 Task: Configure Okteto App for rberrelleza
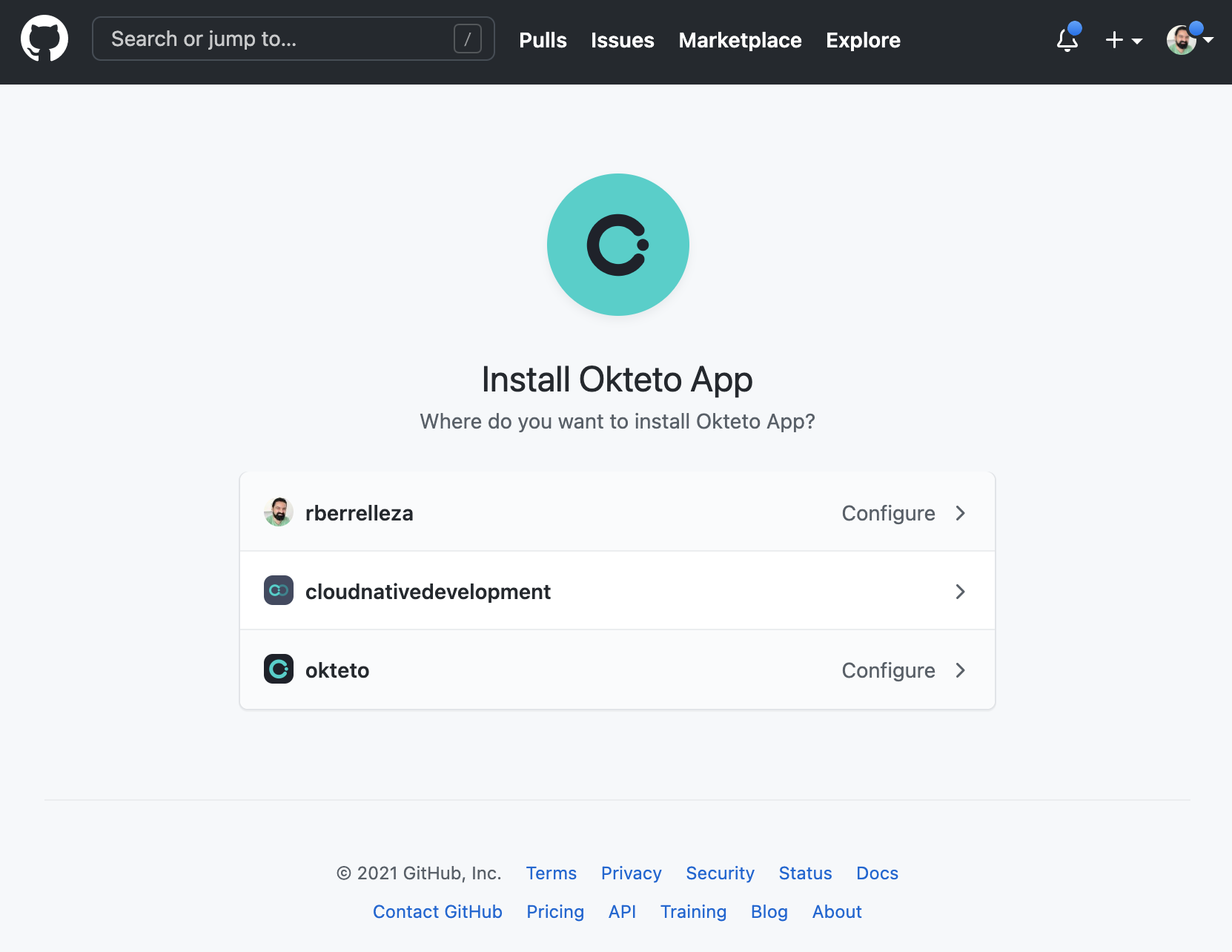pyautogui.click(x=887, y=512)
